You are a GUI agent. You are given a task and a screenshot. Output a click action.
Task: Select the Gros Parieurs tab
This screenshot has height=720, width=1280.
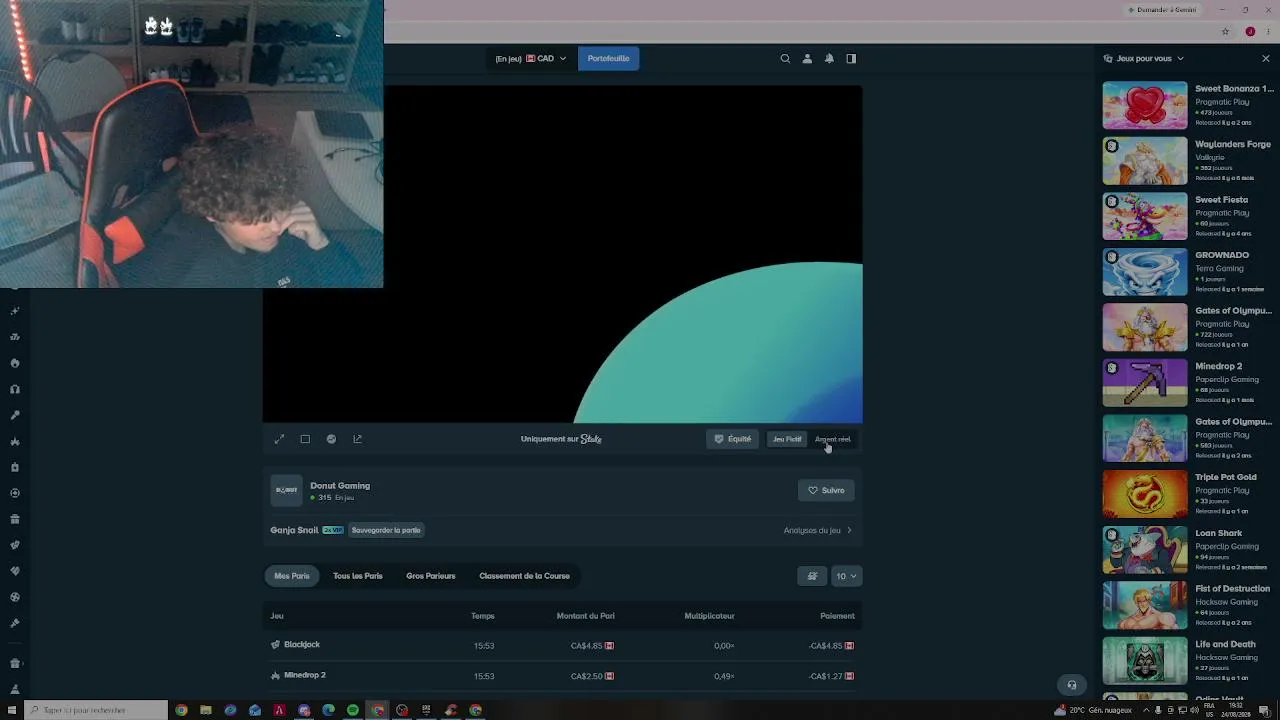tap(431, 576)
